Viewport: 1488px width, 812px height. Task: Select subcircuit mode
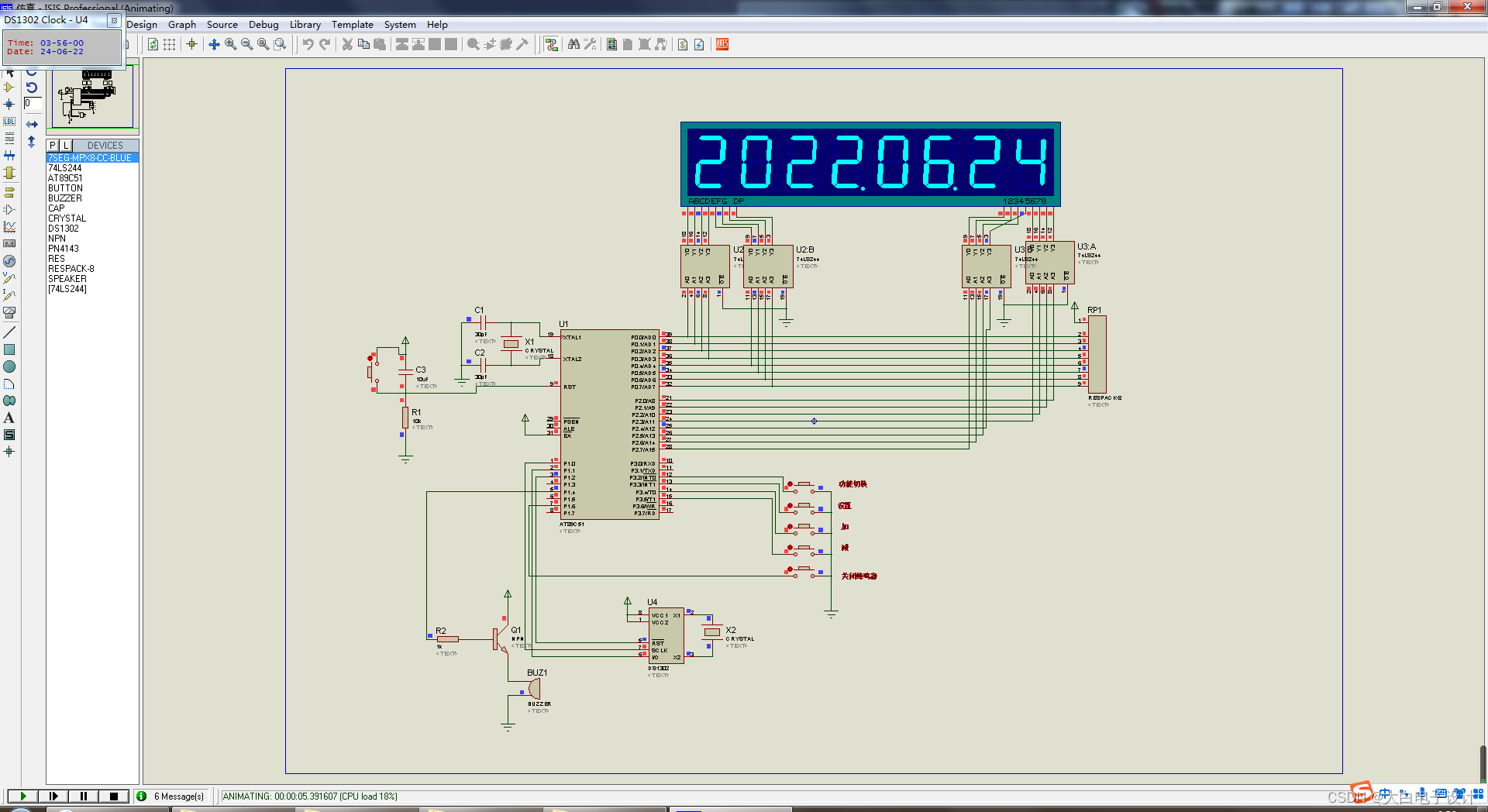point(9,173)
